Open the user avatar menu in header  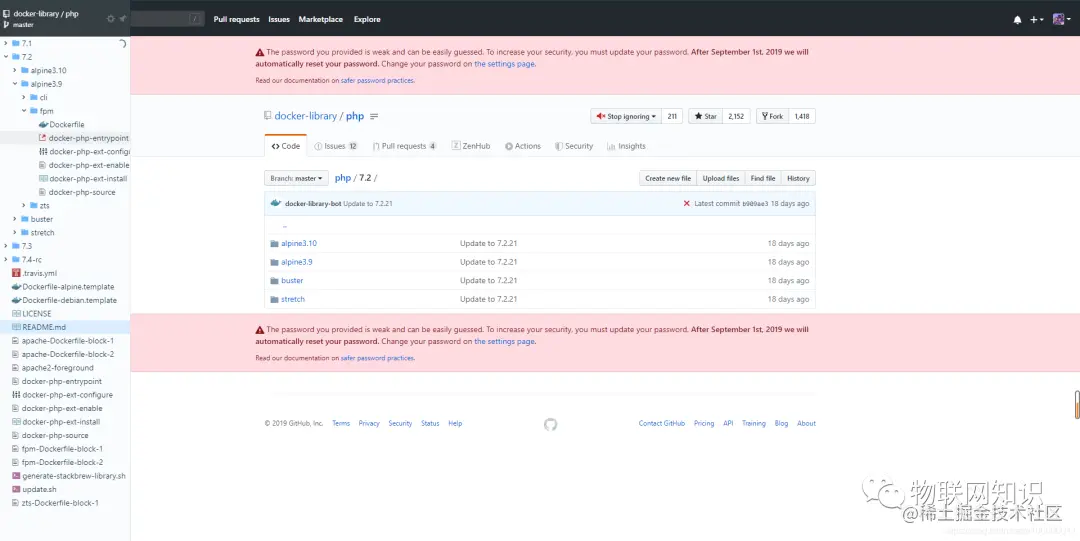1061,19
